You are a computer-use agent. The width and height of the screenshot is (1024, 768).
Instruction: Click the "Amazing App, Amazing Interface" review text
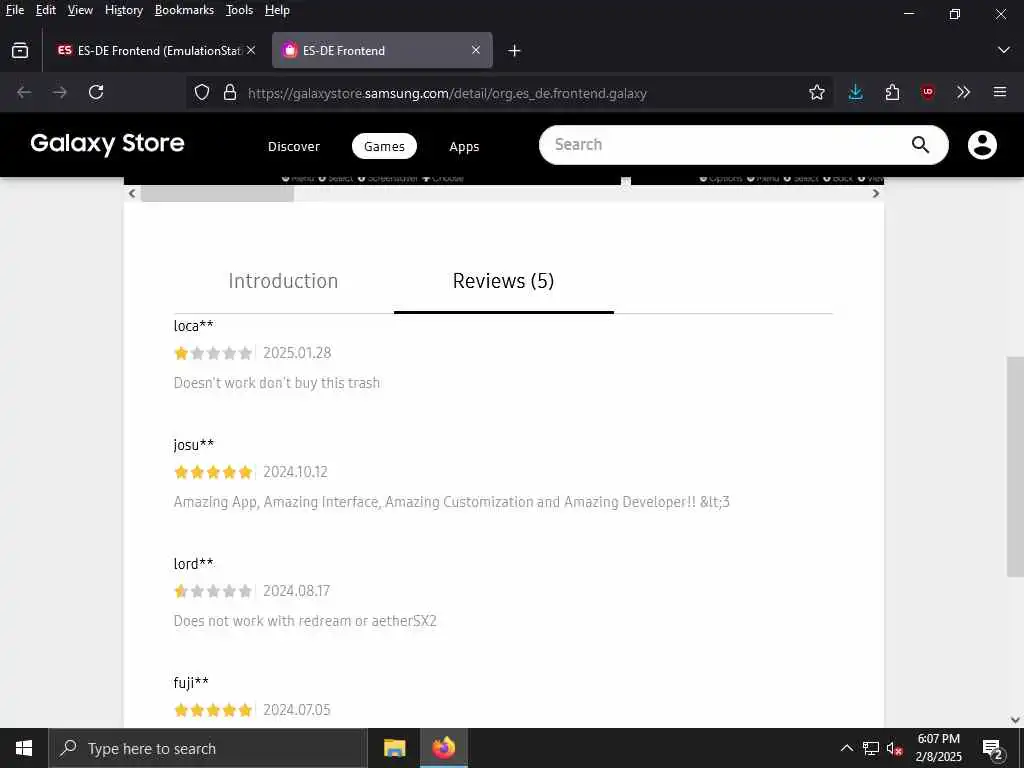(452, 502)
